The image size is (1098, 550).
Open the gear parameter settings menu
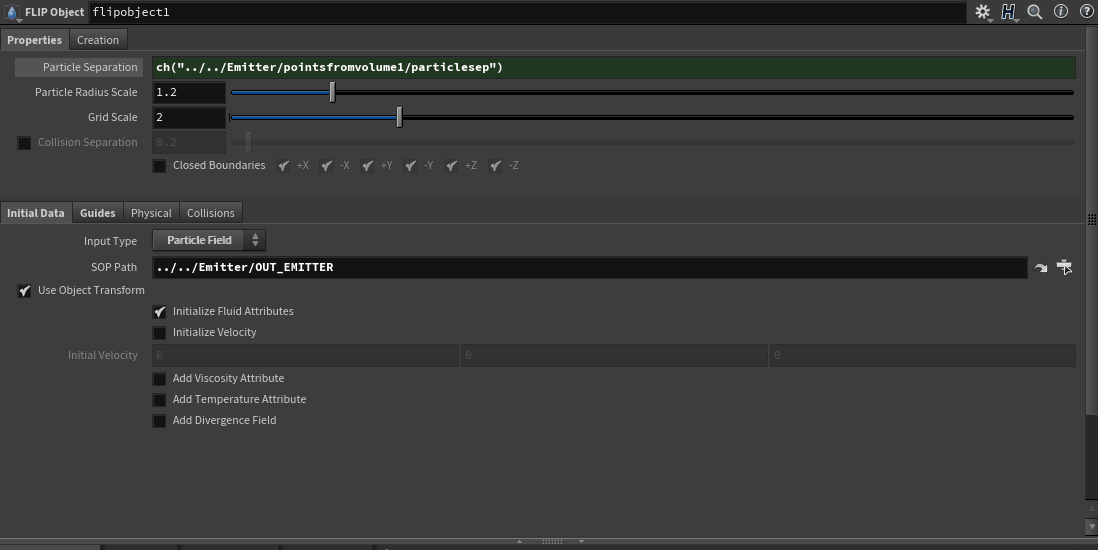tap(983, 12)
